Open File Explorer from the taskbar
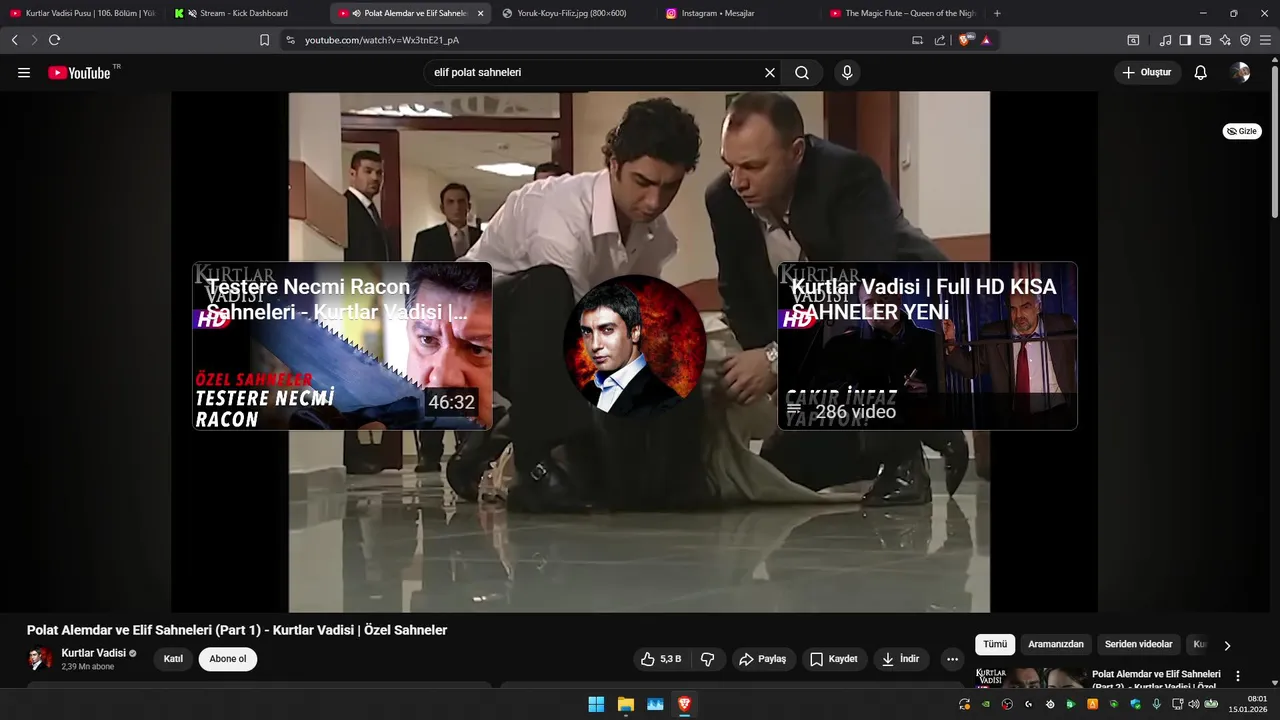 pyautogui.click(x=625, y=704)
